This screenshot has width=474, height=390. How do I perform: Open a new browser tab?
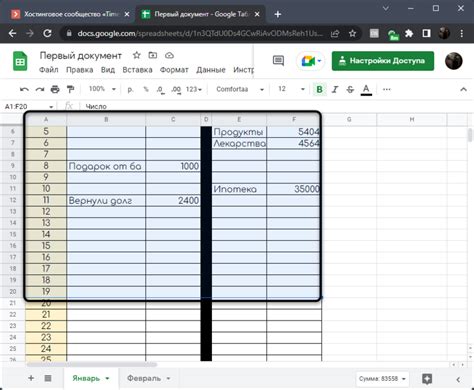278,14
